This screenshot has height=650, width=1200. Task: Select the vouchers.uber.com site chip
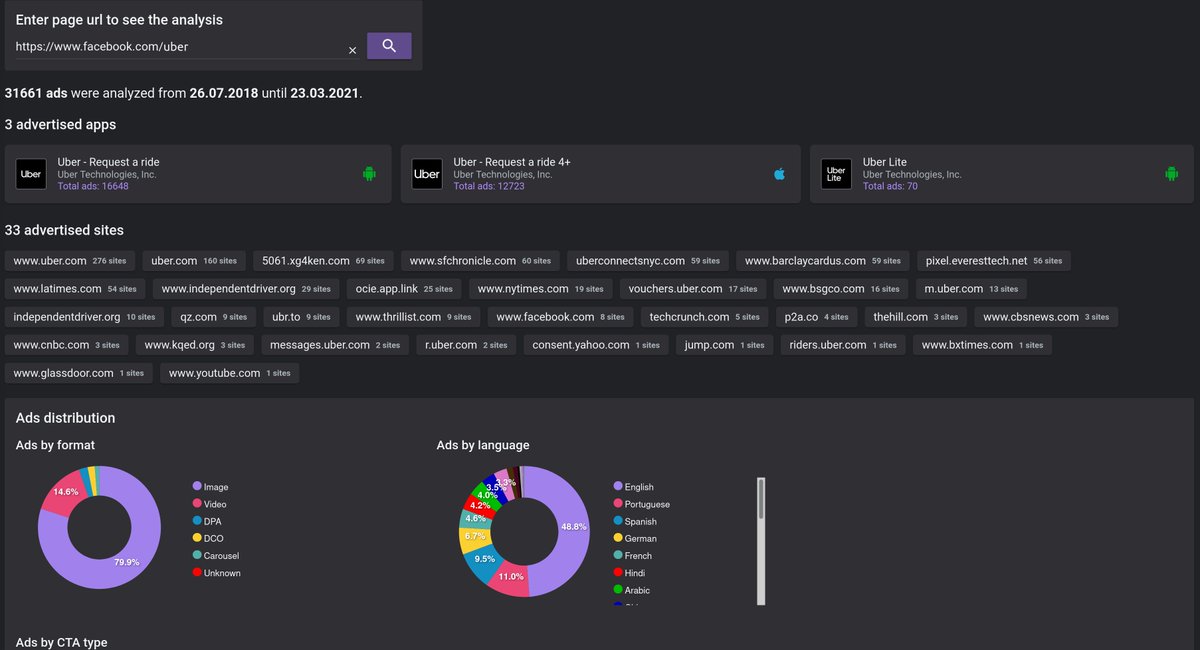(693, 289)
